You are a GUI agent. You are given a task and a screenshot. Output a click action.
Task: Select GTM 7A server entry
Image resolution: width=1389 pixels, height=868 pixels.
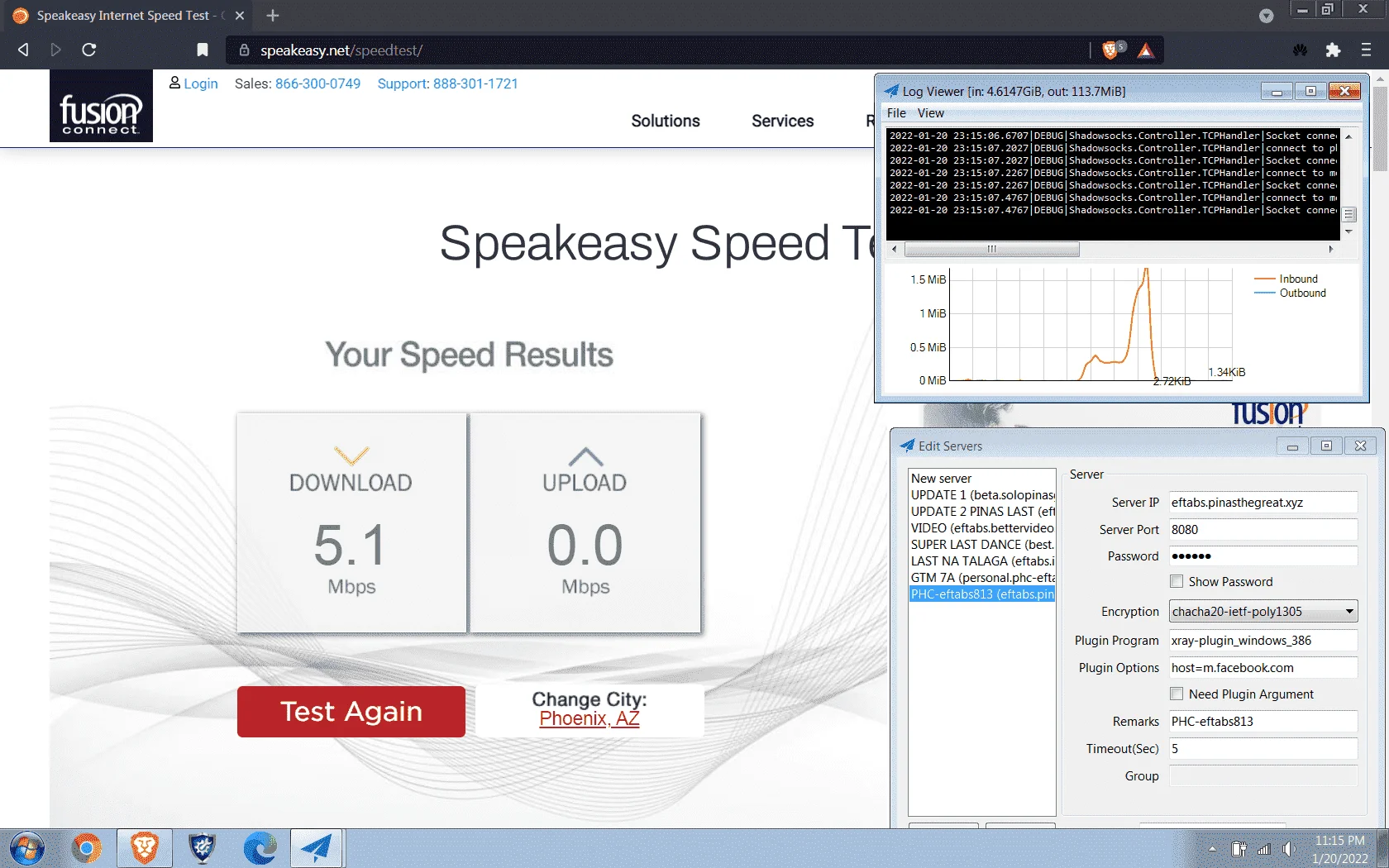[x=982, y=578]
